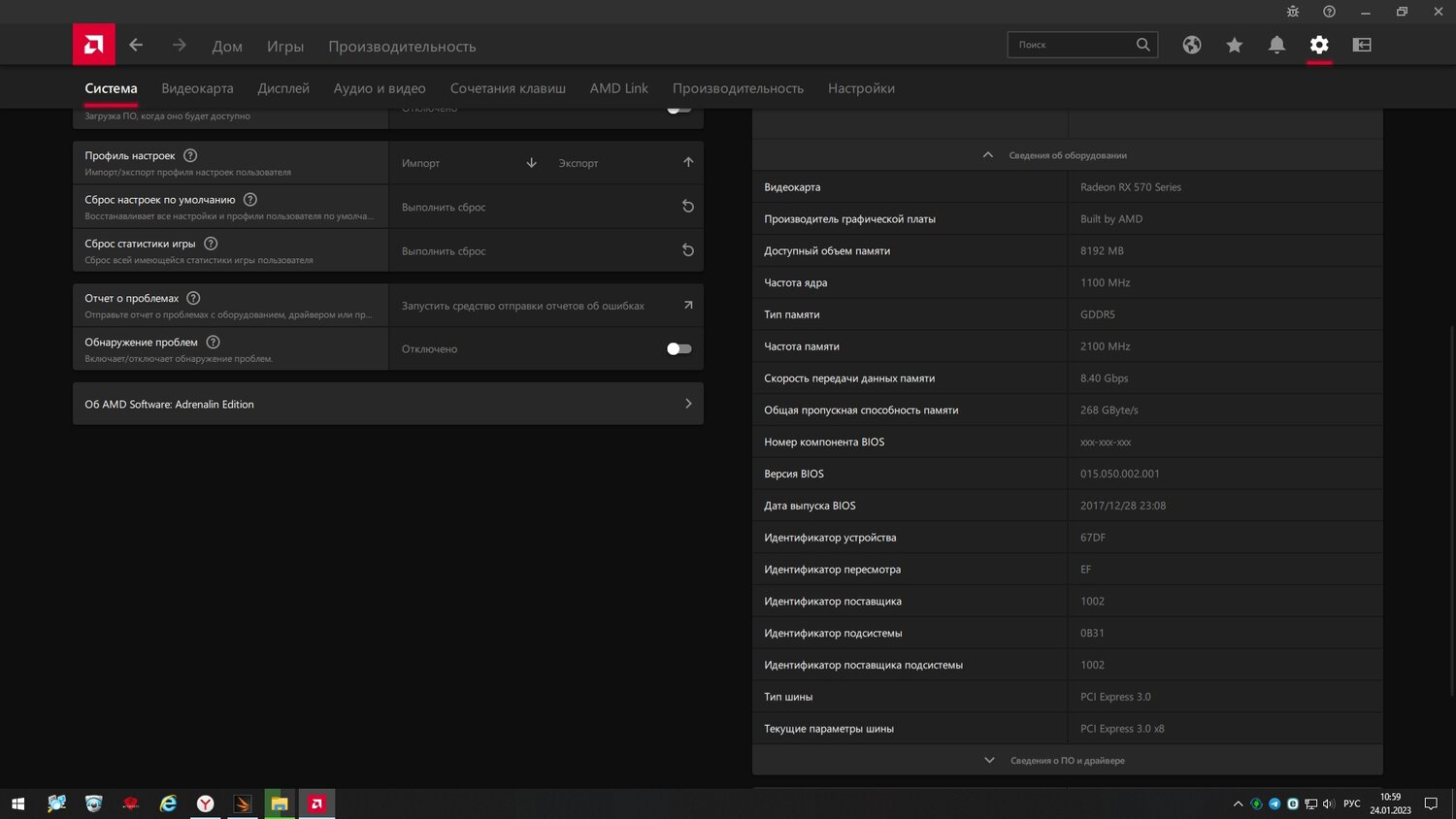The height and width of the screenshot is (819, 1456).
Task: Open the Настройки tab
Action: pyautogui.click(x=861, y=88)
